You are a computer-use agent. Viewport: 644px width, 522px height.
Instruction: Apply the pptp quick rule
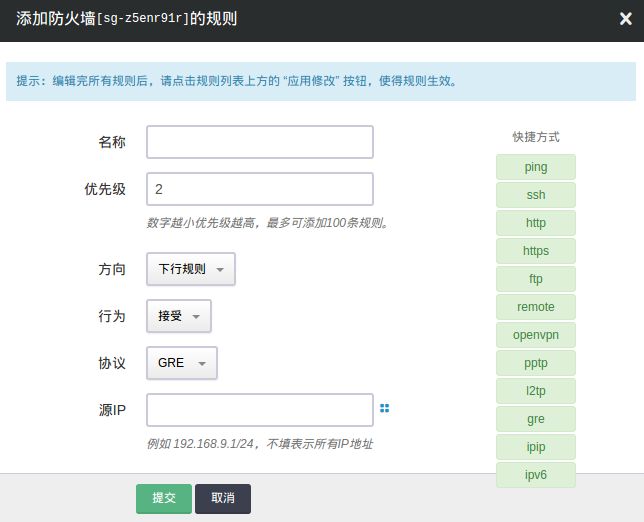pos(536,363)
